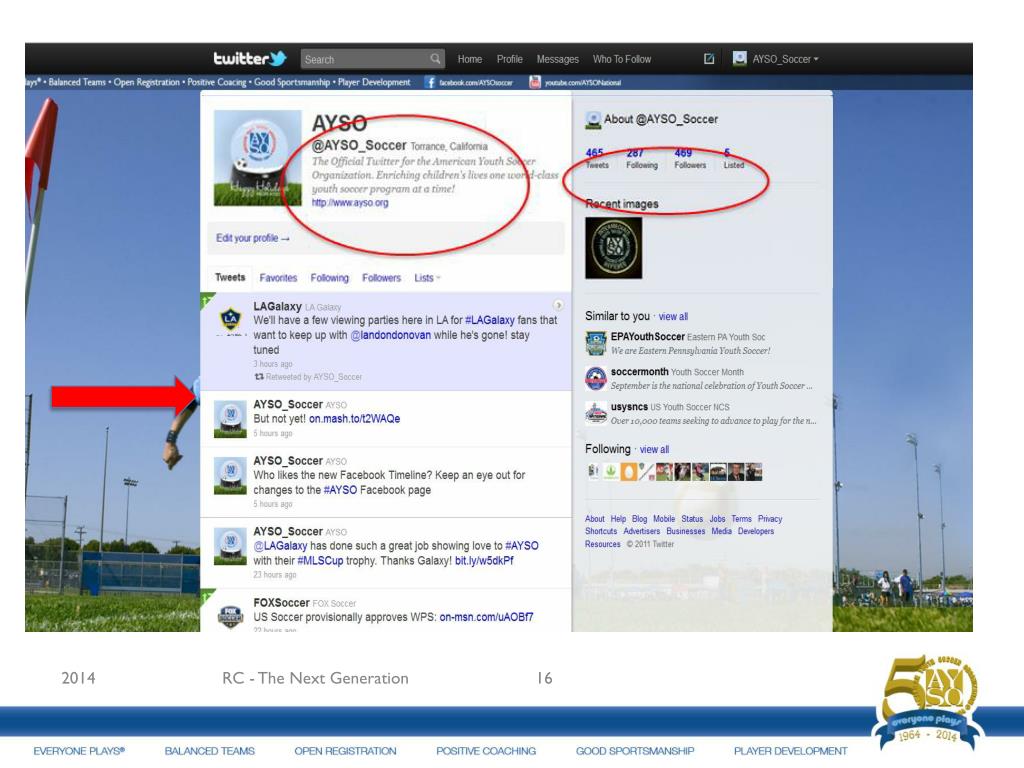Click avatar beside 'But not yet!' tweet
This screenshot has height=768, width=1024.
(x=230, y=418)
